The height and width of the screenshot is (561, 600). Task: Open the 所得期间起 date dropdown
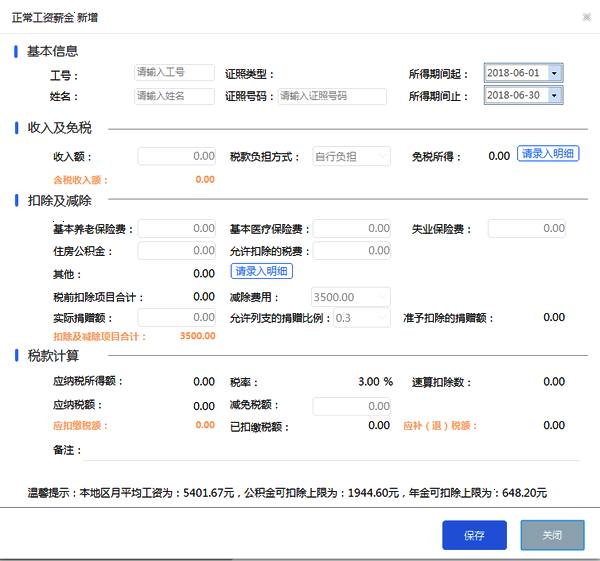(555, 73)
